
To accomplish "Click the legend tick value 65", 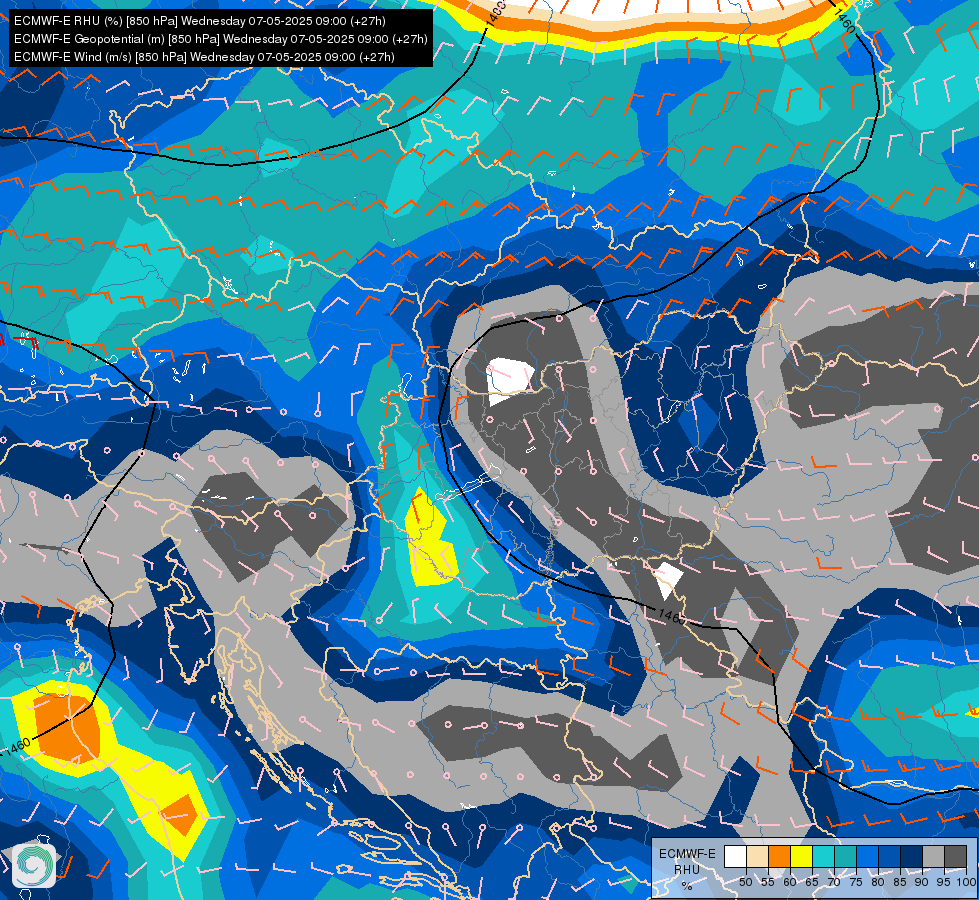I will coord(812,882).
